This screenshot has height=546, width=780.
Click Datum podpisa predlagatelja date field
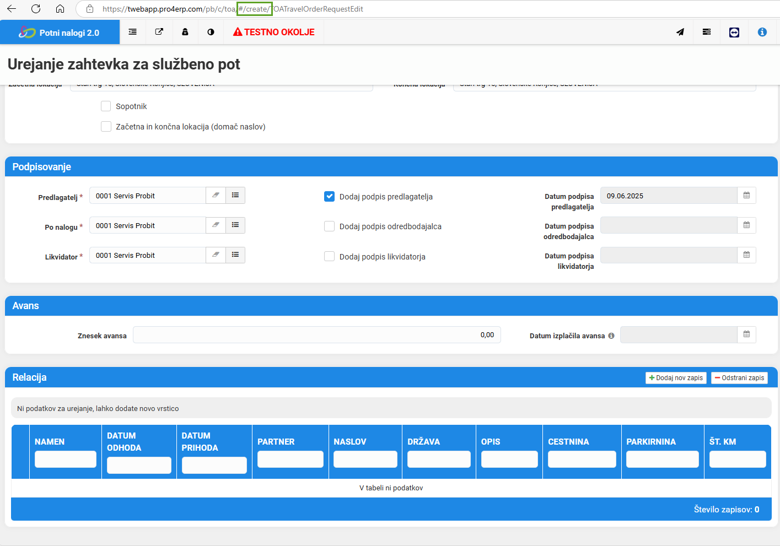(x=669, y=195)
